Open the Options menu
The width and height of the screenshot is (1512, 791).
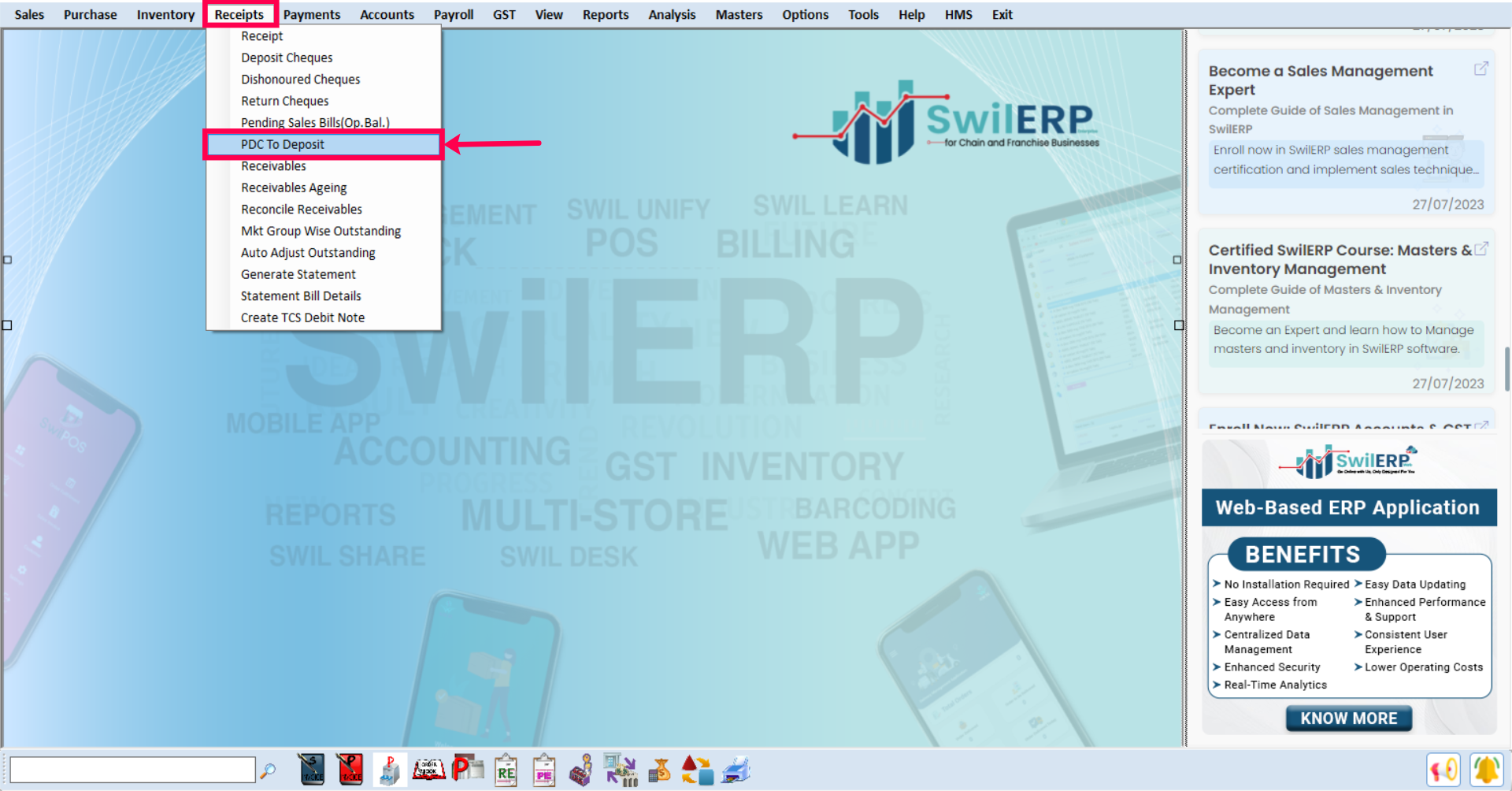point(805,14)
